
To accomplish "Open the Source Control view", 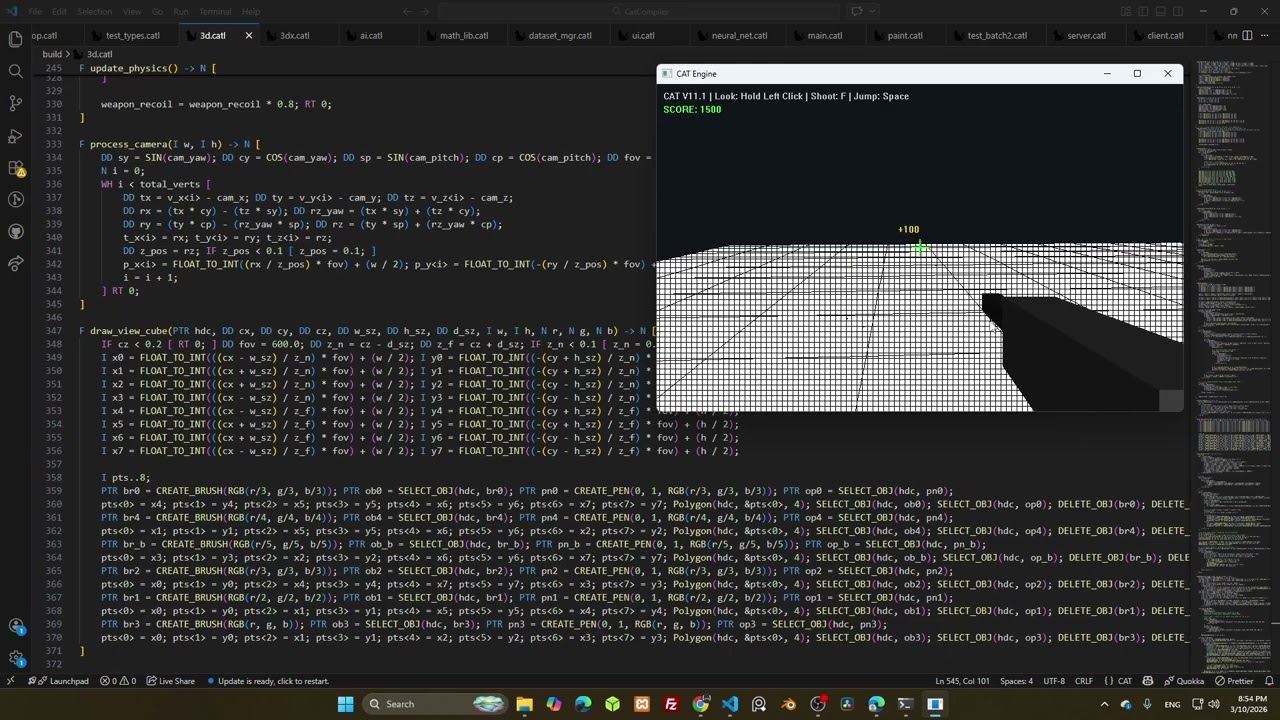I will pyautogui.click(x=15, y=103).
